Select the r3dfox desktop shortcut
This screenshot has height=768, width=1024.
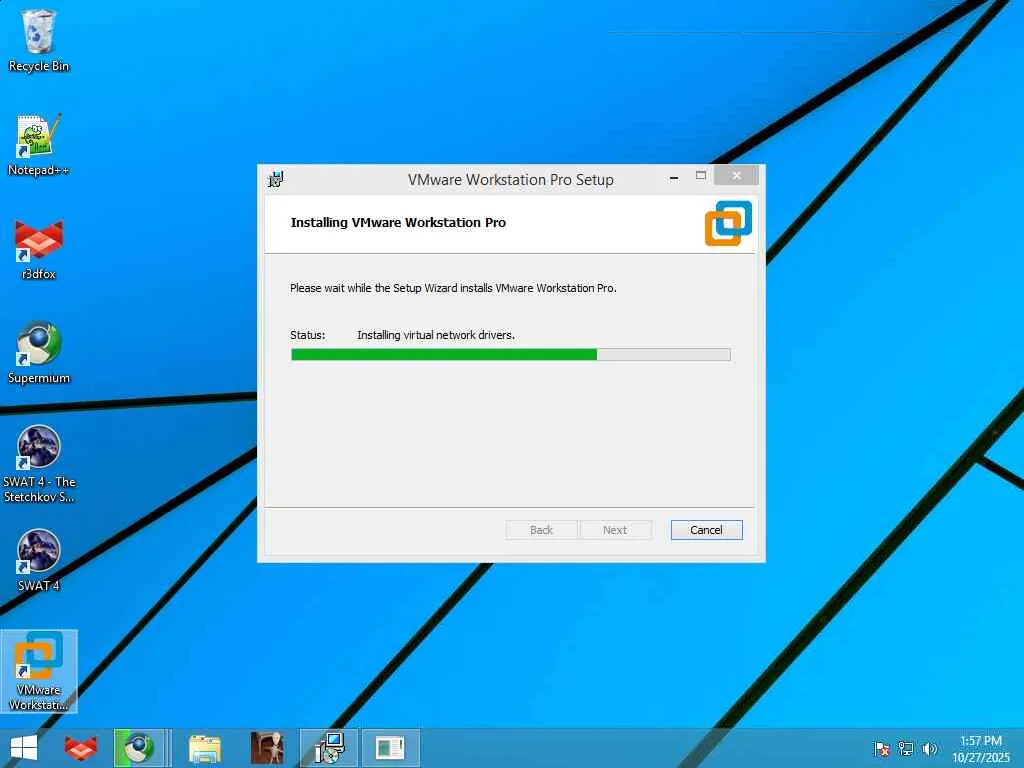[39, 249]
